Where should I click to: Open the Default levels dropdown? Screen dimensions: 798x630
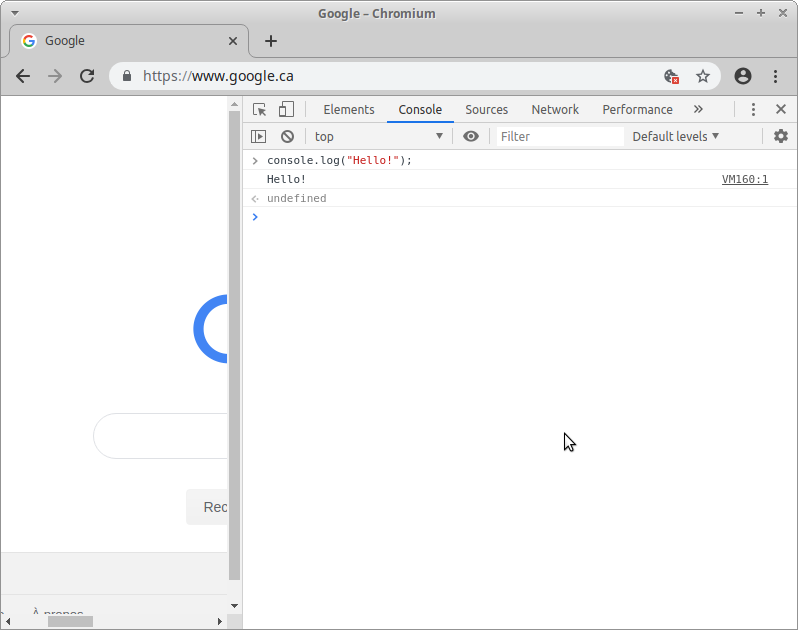click(676, 137)
